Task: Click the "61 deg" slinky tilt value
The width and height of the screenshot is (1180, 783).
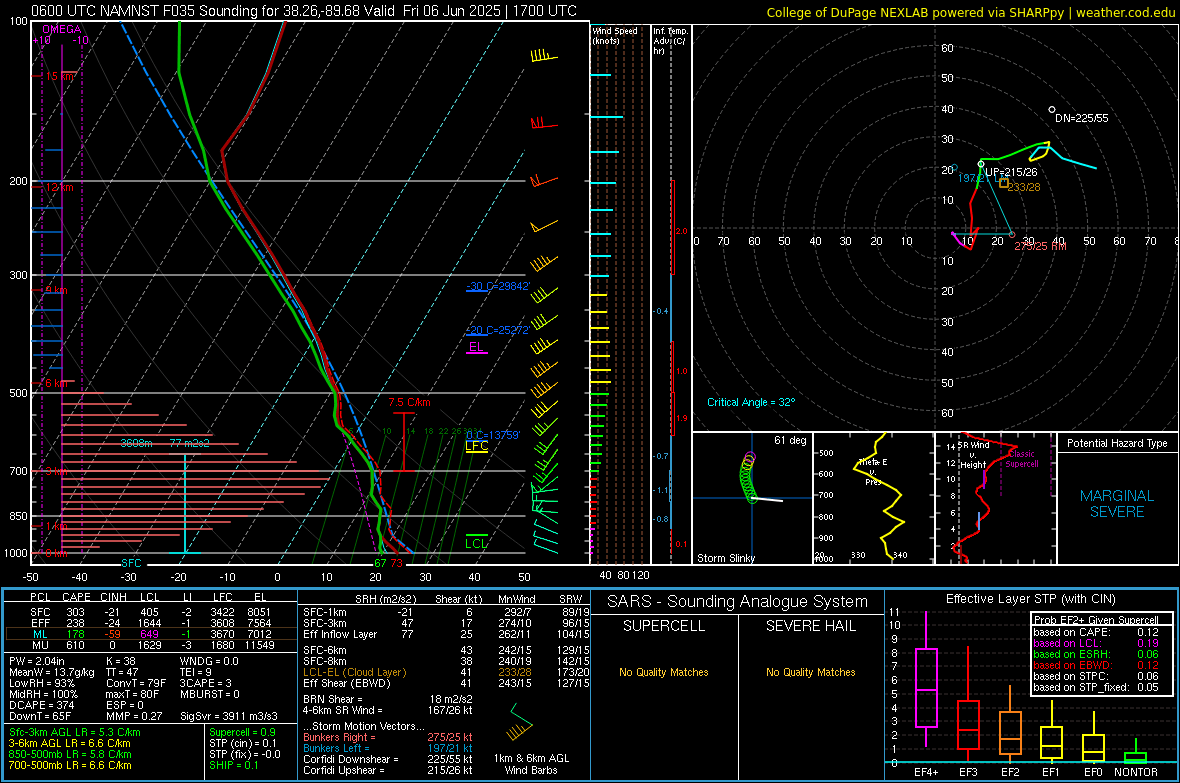Action: [790, 440]
